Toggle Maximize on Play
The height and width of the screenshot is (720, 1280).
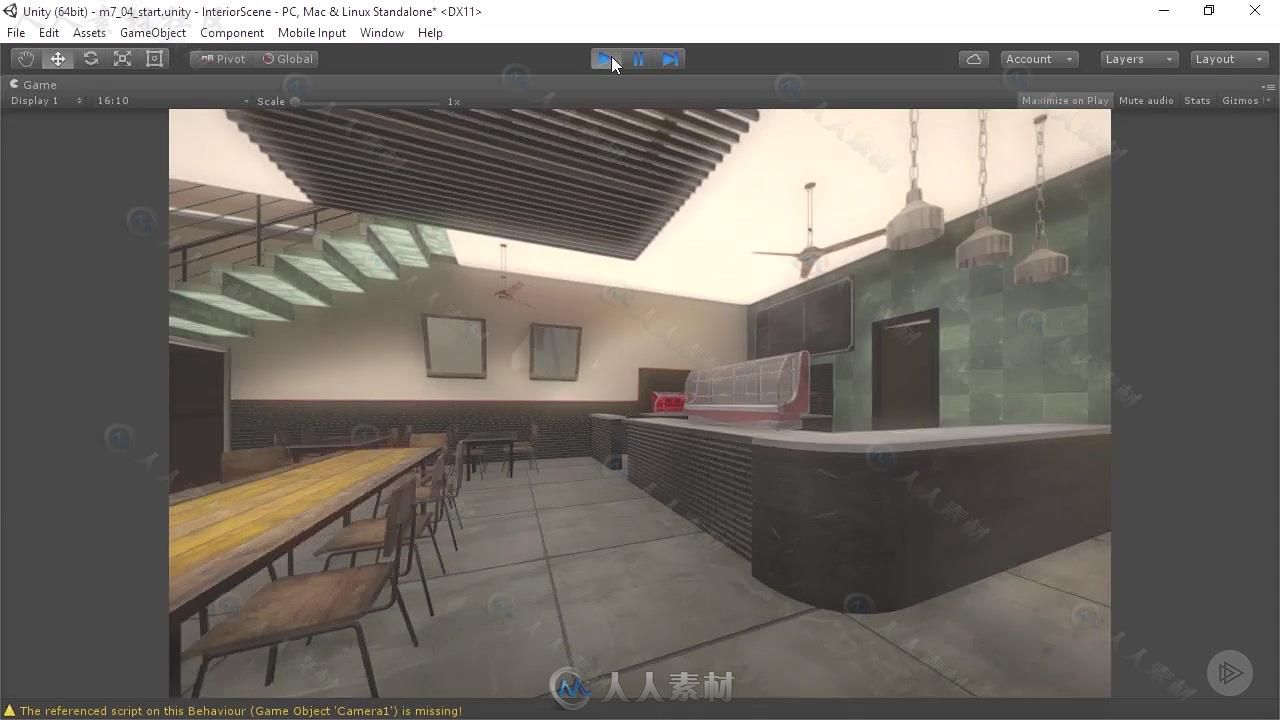pyautogui.click(x=1065, y=101)
